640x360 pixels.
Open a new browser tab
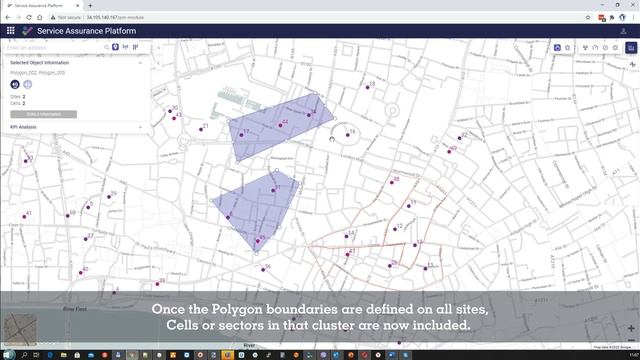90,5
